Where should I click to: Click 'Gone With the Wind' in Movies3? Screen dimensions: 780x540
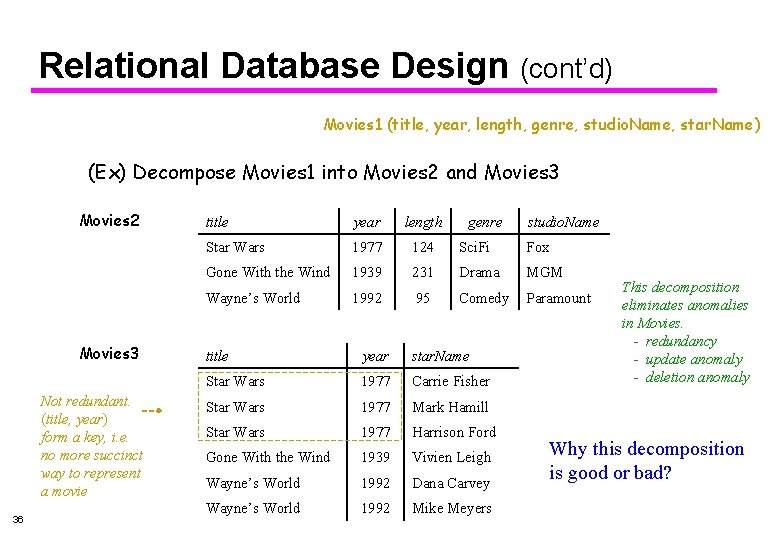pyautogui.click(x=268, y=456)
